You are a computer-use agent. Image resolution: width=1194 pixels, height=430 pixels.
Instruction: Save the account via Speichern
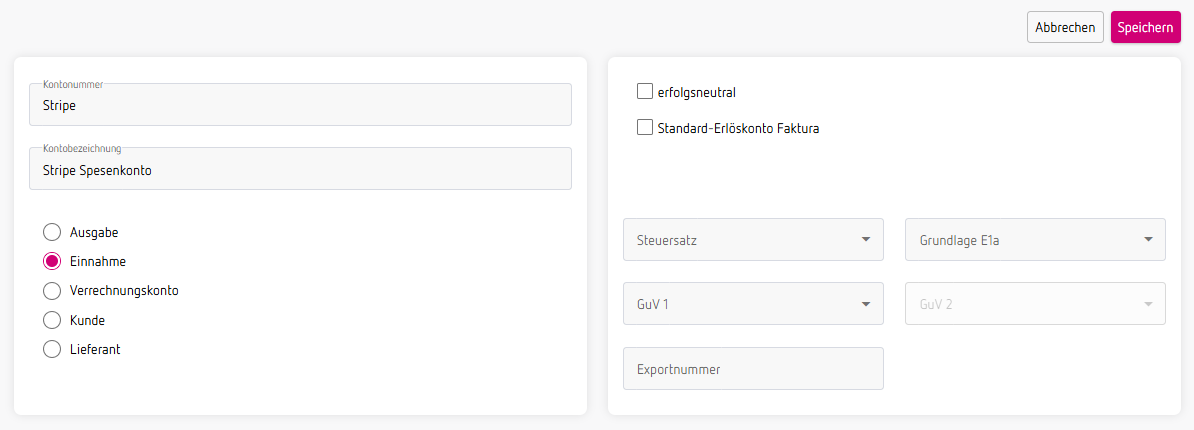1145,27
